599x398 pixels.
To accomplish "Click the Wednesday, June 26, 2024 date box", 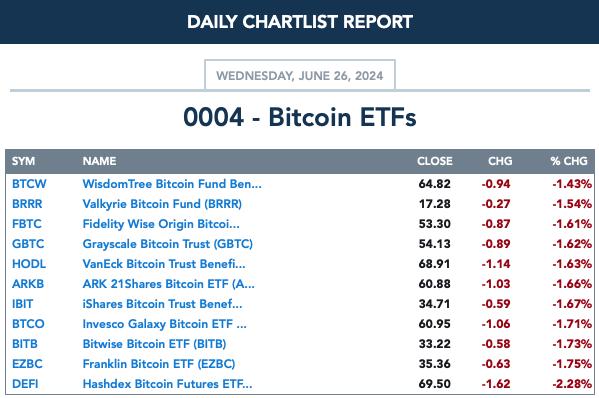I will coord(300,75).
